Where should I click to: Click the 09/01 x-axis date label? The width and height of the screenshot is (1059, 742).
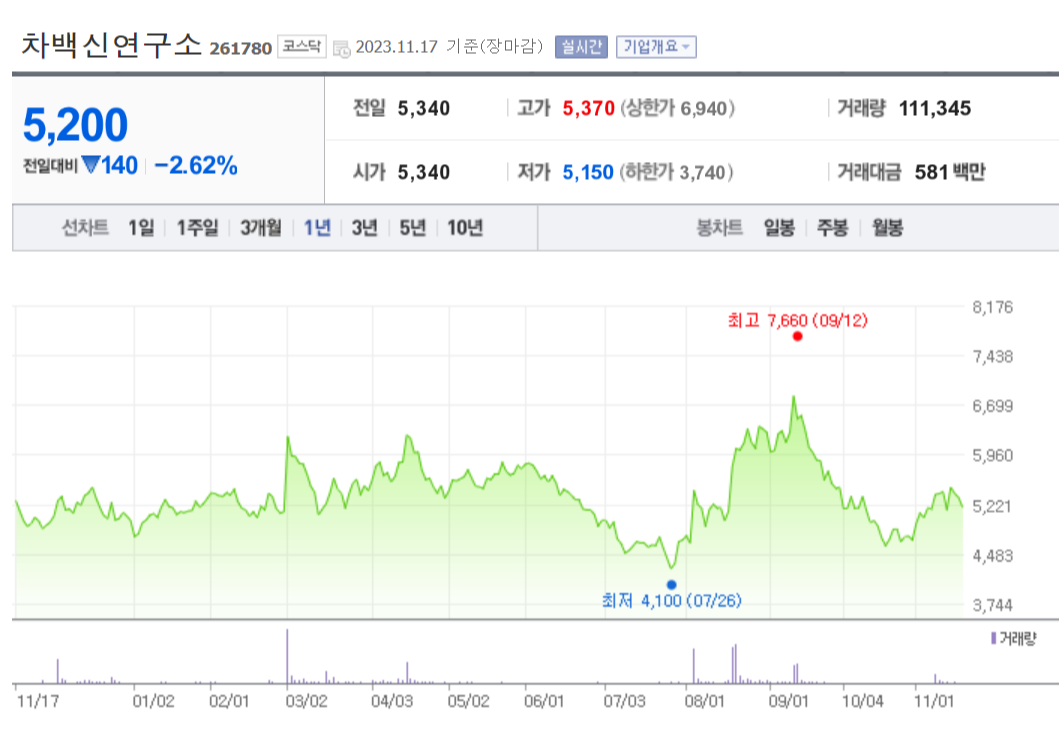pos(788,701)
